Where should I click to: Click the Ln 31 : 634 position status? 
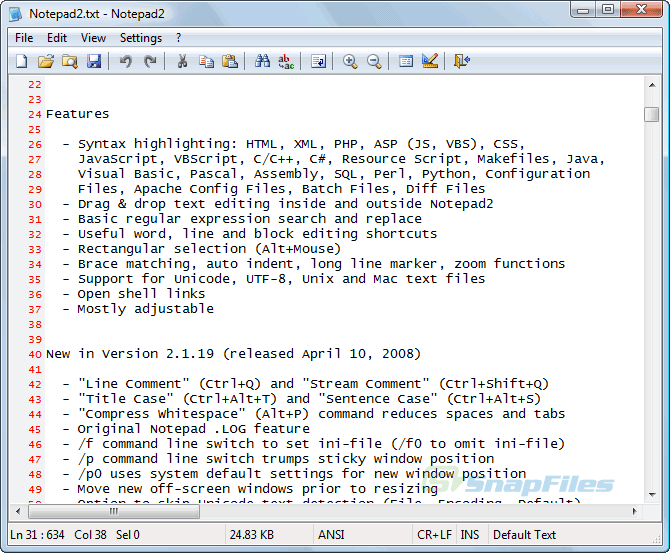pos(37,535)
